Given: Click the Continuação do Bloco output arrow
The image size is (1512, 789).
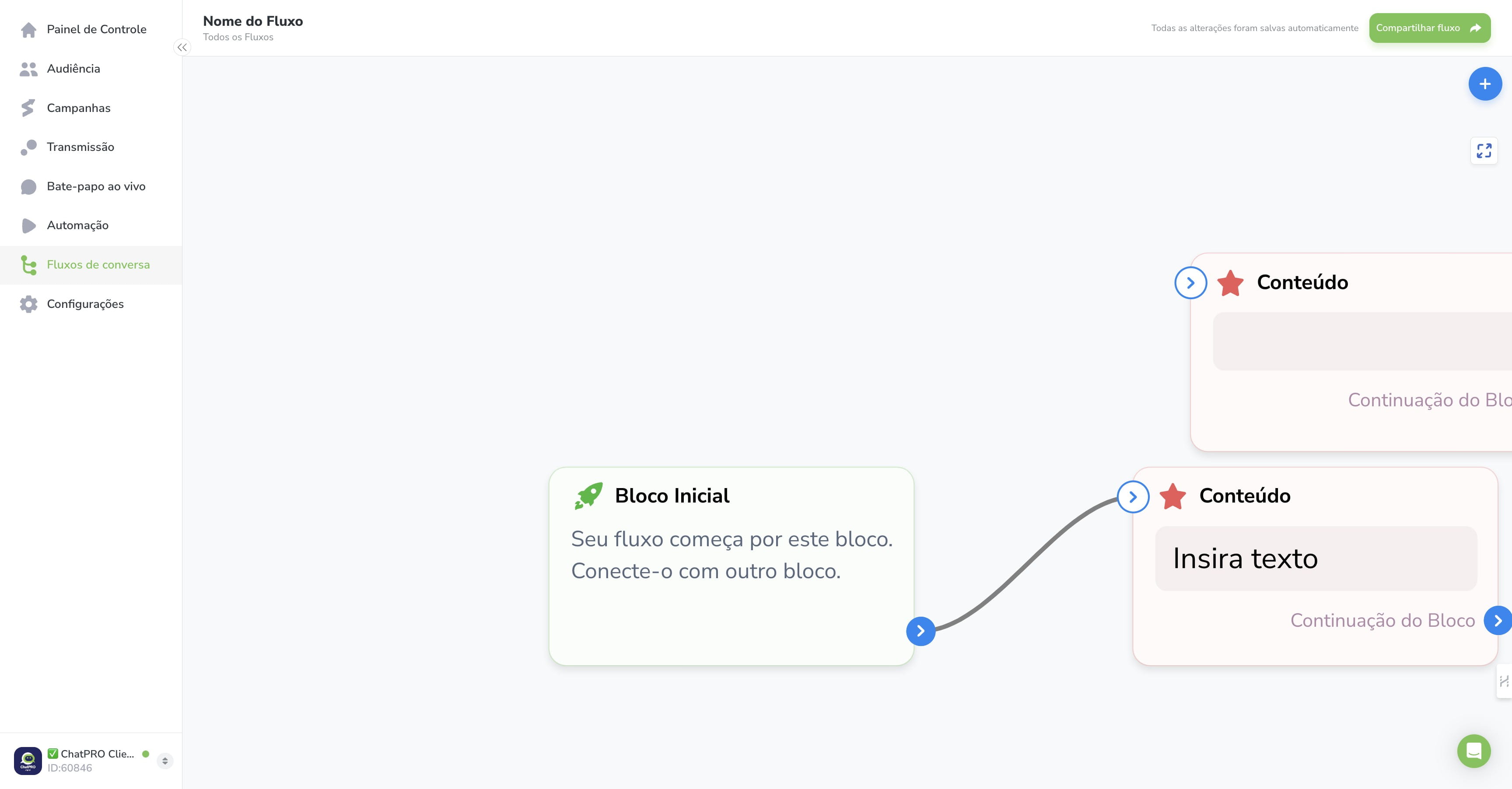Looking at the screenshot, I should [1497, 621].
